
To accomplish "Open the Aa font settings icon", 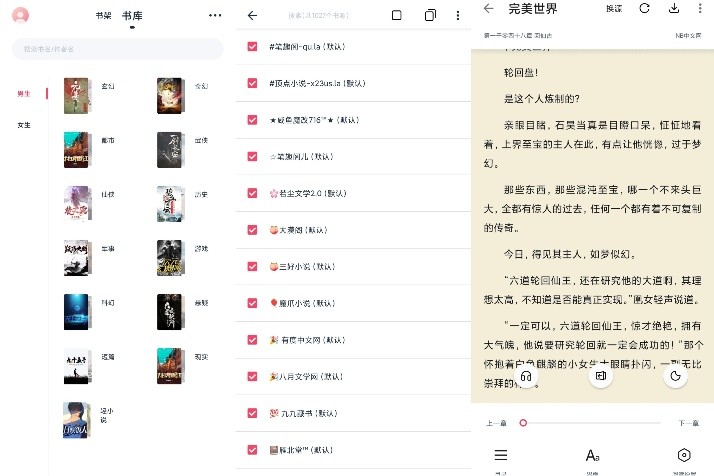I will pos(593,455).
